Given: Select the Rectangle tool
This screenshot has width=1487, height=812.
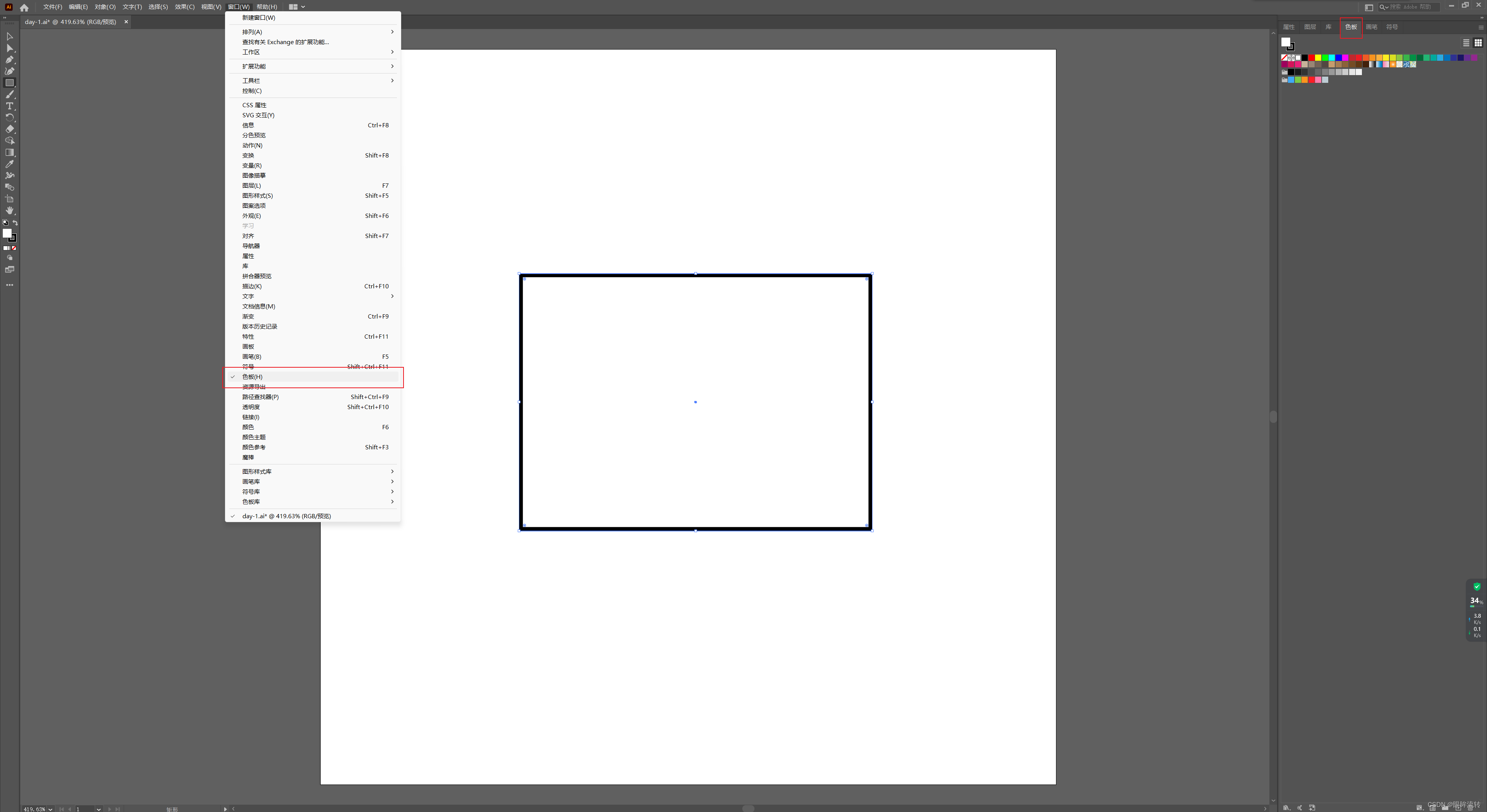Looking at the screenshot, I should click(x=9, y=82).
